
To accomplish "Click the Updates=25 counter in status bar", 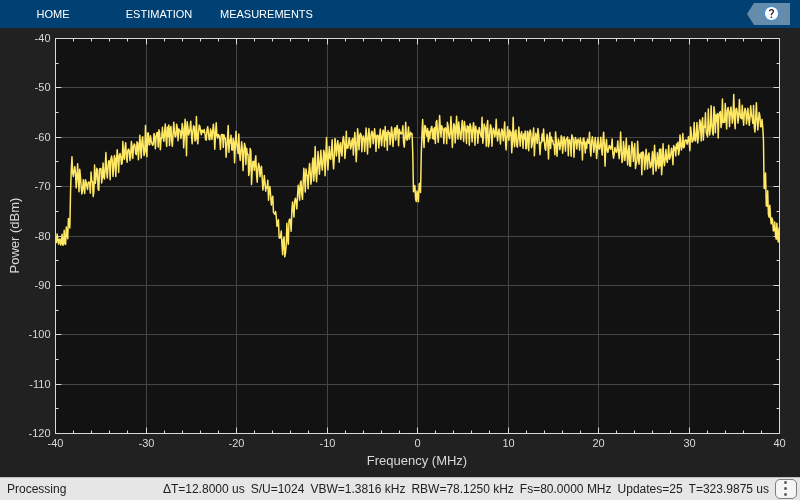I will click(649, 489).
